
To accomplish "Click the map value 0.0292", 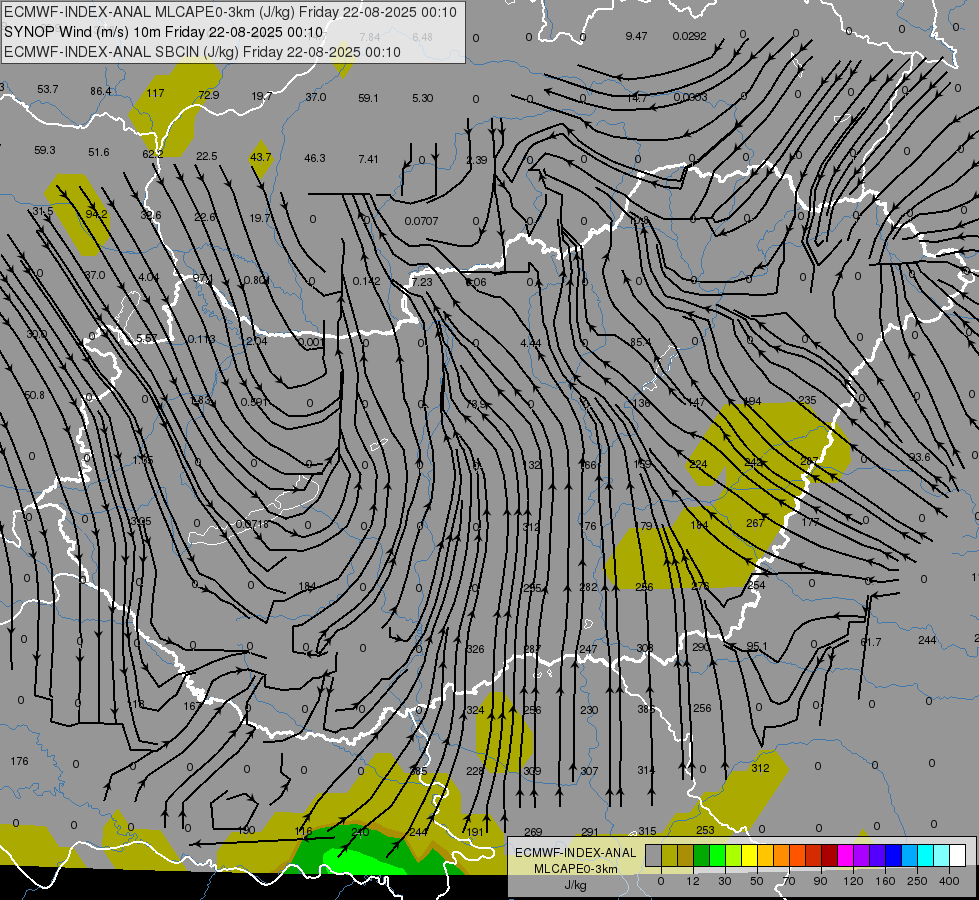I will pyautogui.click(x=689, y=36).
